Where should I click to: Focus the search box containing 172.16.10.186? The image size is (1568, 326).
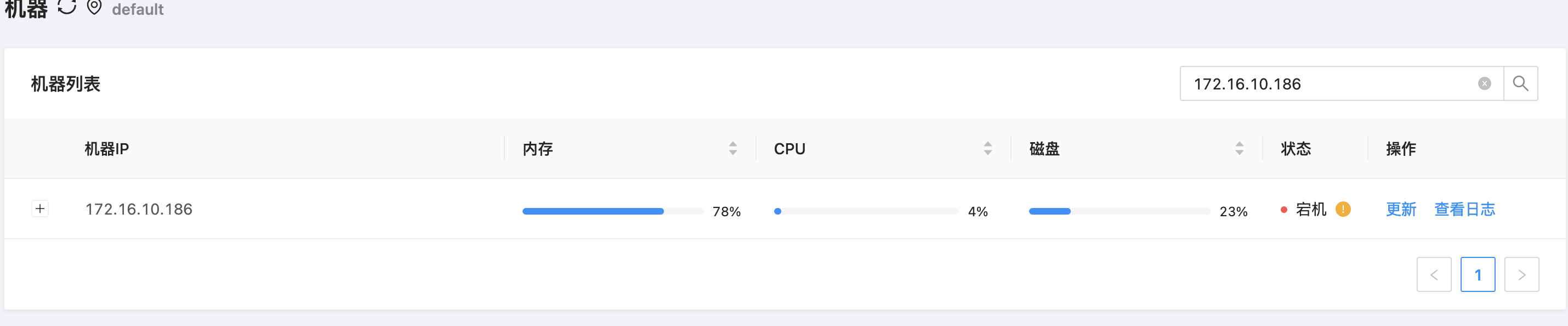1327,83
